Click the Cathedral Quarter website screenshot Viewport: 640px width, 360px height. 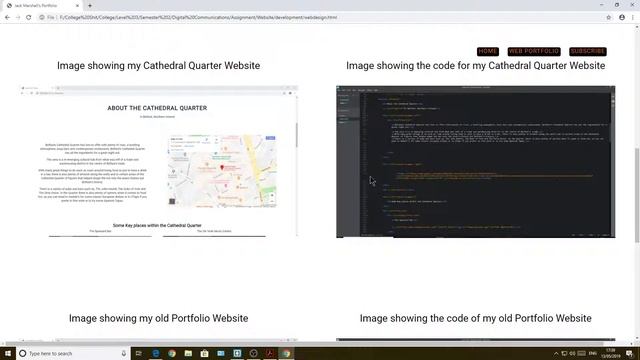pyautogui.click(x=159, y=161)
